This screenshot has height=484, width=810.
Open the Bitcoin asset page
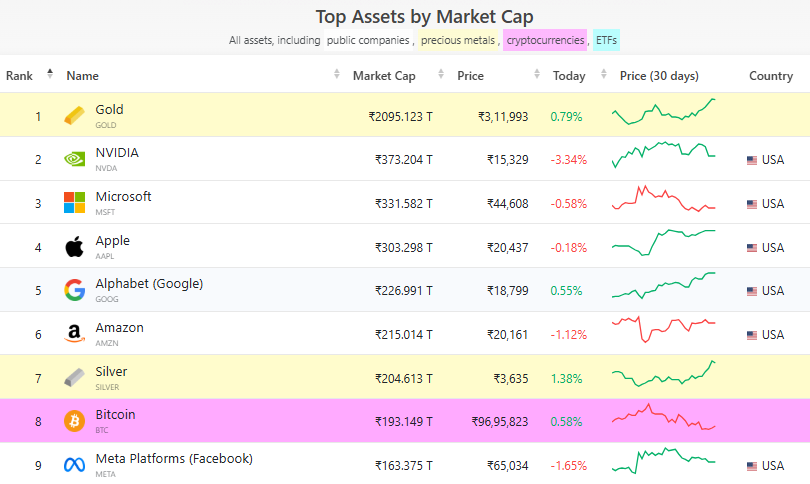tap(115, 414)
